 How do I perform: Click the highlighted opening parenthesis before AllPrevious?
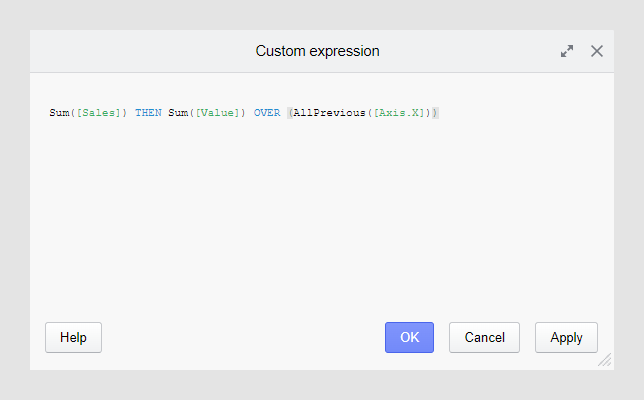coord(289,113)
